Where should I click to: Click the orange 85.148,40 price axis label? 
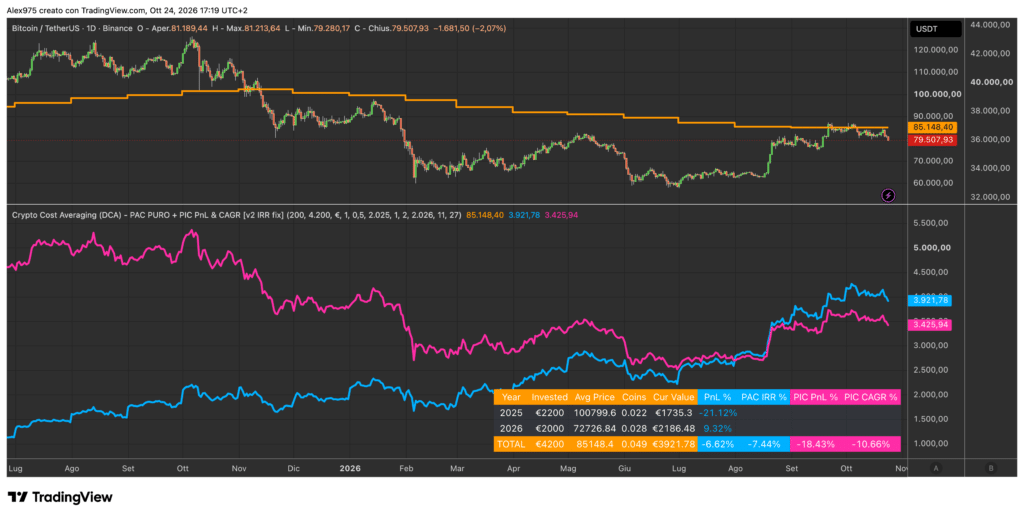point(933,127)
